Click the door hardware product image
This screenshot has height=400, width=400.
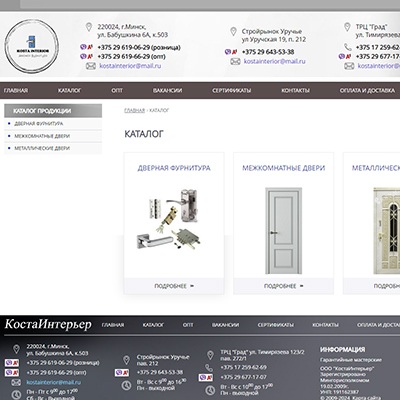point(170,219)
